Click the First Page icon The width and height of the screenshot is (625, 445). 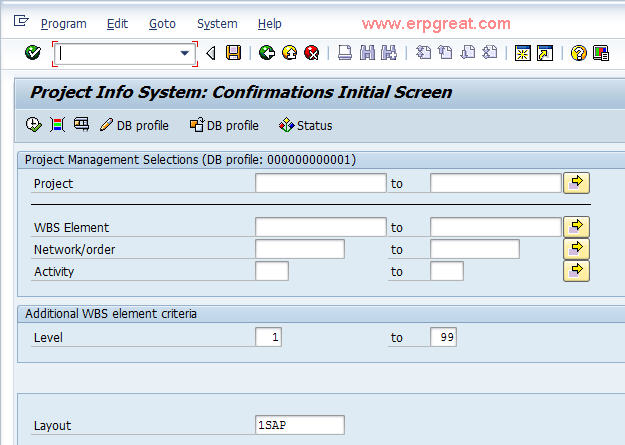pyautogui.click(x=423, y=53)
